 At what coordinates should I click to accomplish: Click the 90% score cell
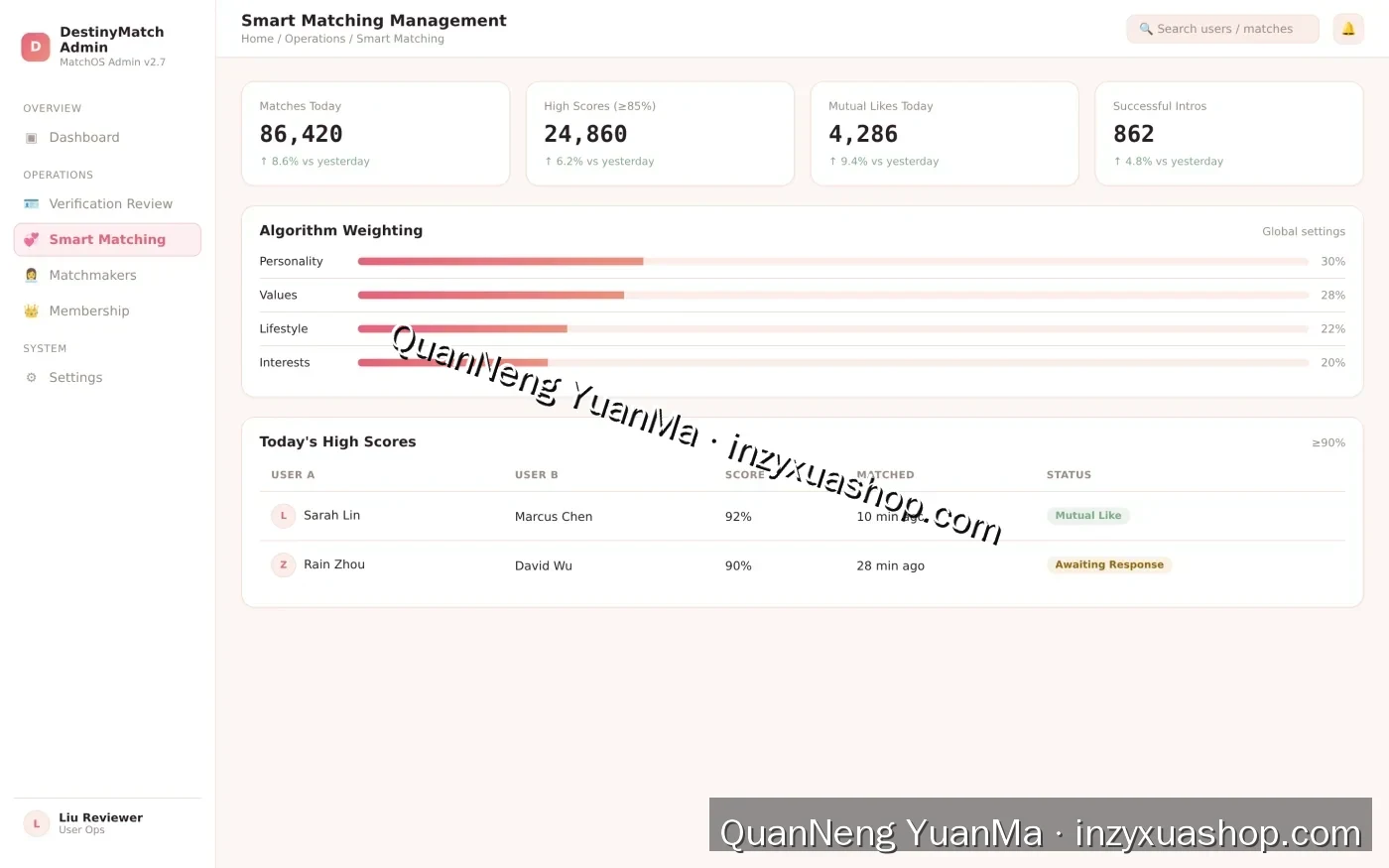(738, 566)
